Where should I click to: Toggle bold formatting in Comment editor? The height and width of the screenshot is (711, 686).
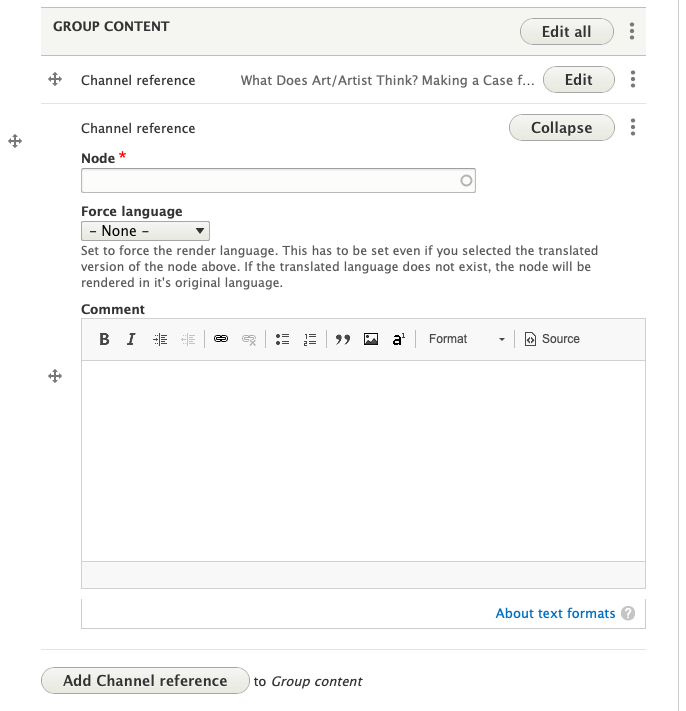tap(104, 339)
